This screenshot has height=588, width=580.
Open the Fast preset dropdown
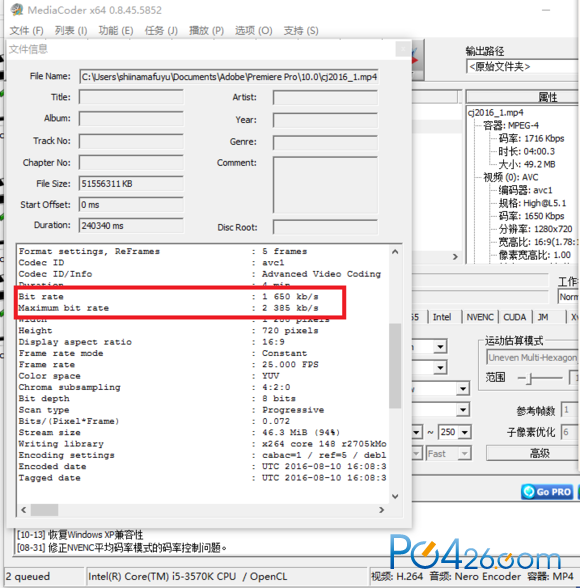click(x=465, y=454)
